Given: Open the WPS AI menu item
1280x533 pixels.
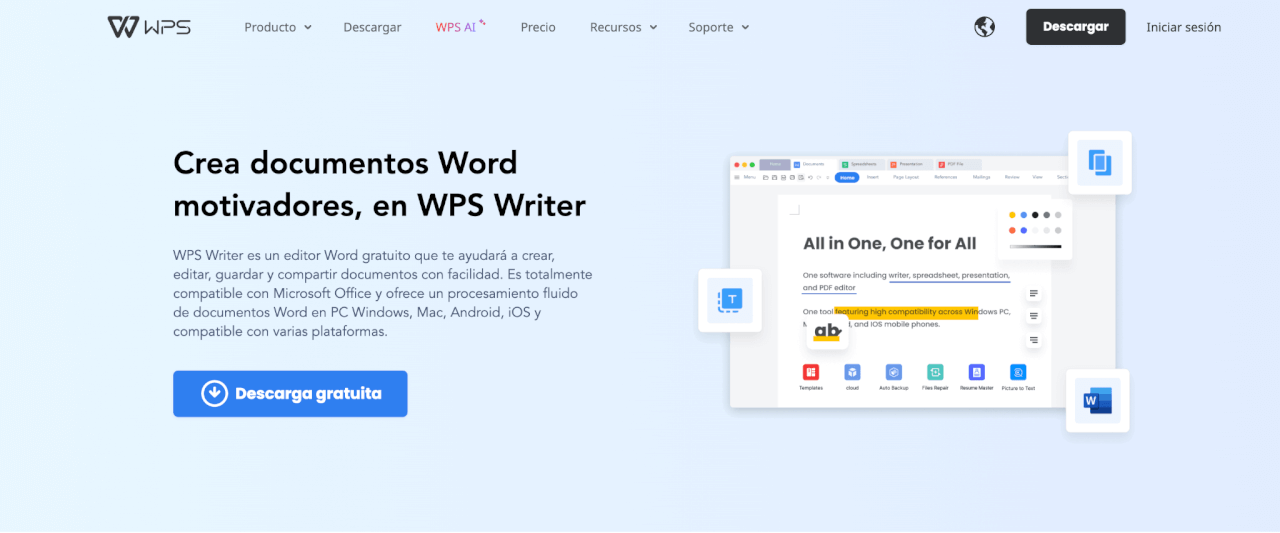Looking at the screenshot, I should (x=460, y=27).
